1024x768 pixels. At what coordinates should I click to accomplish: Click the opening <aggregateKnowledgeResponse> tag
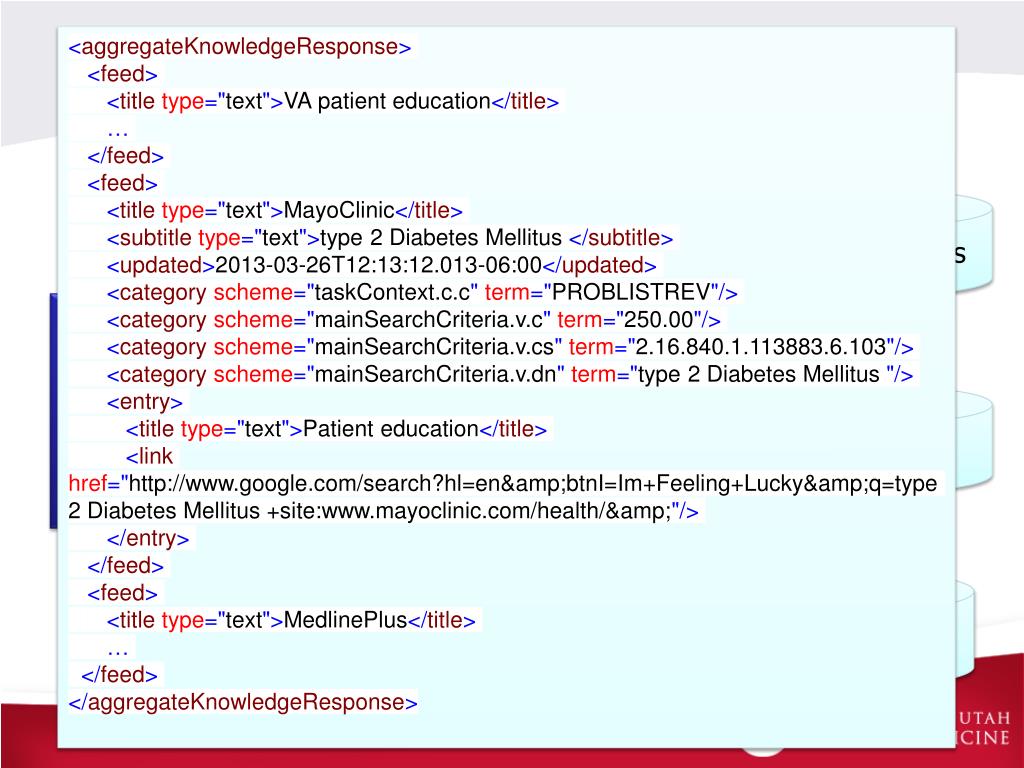coord(240,47)
